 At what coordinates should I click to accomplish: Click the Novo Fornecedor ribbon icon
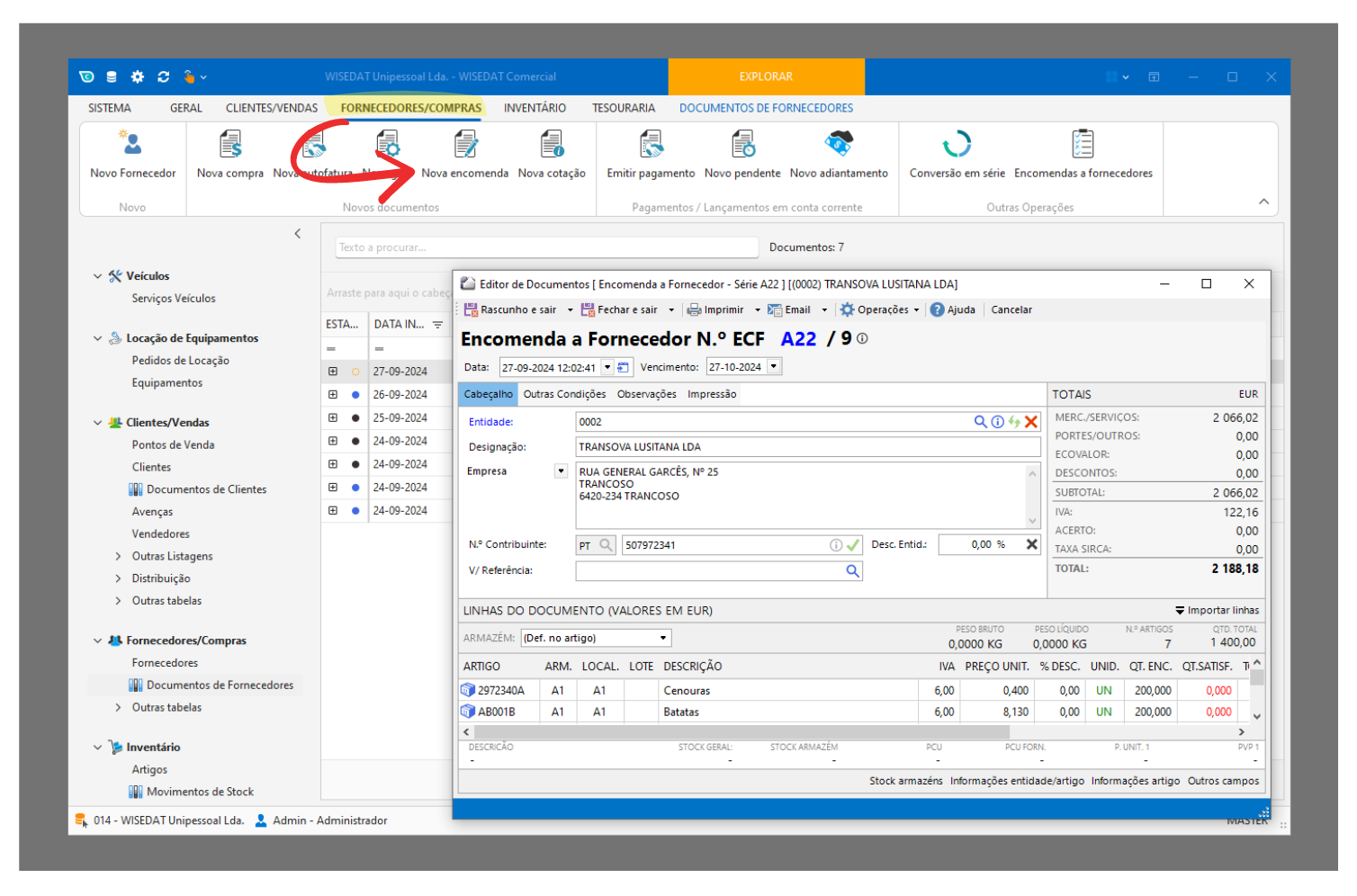click(x=132, y=146)
